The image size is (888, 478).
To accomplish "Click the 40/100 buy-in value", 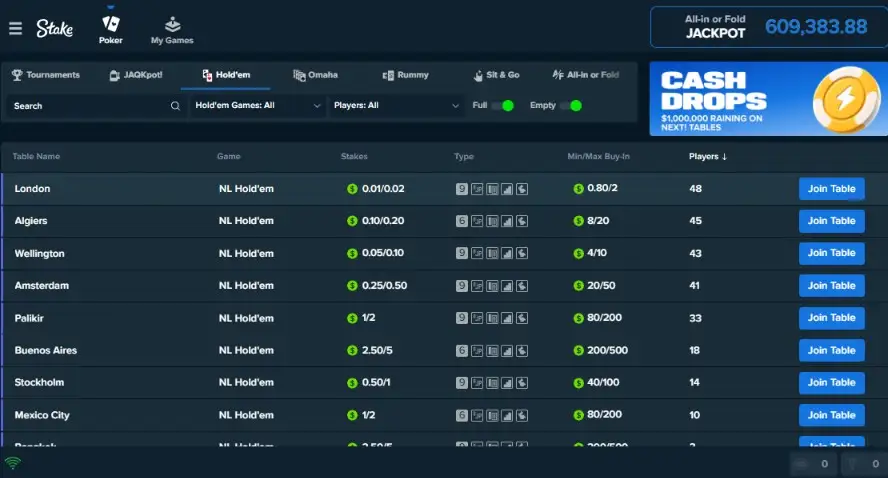I will click(x=603, y=382).
